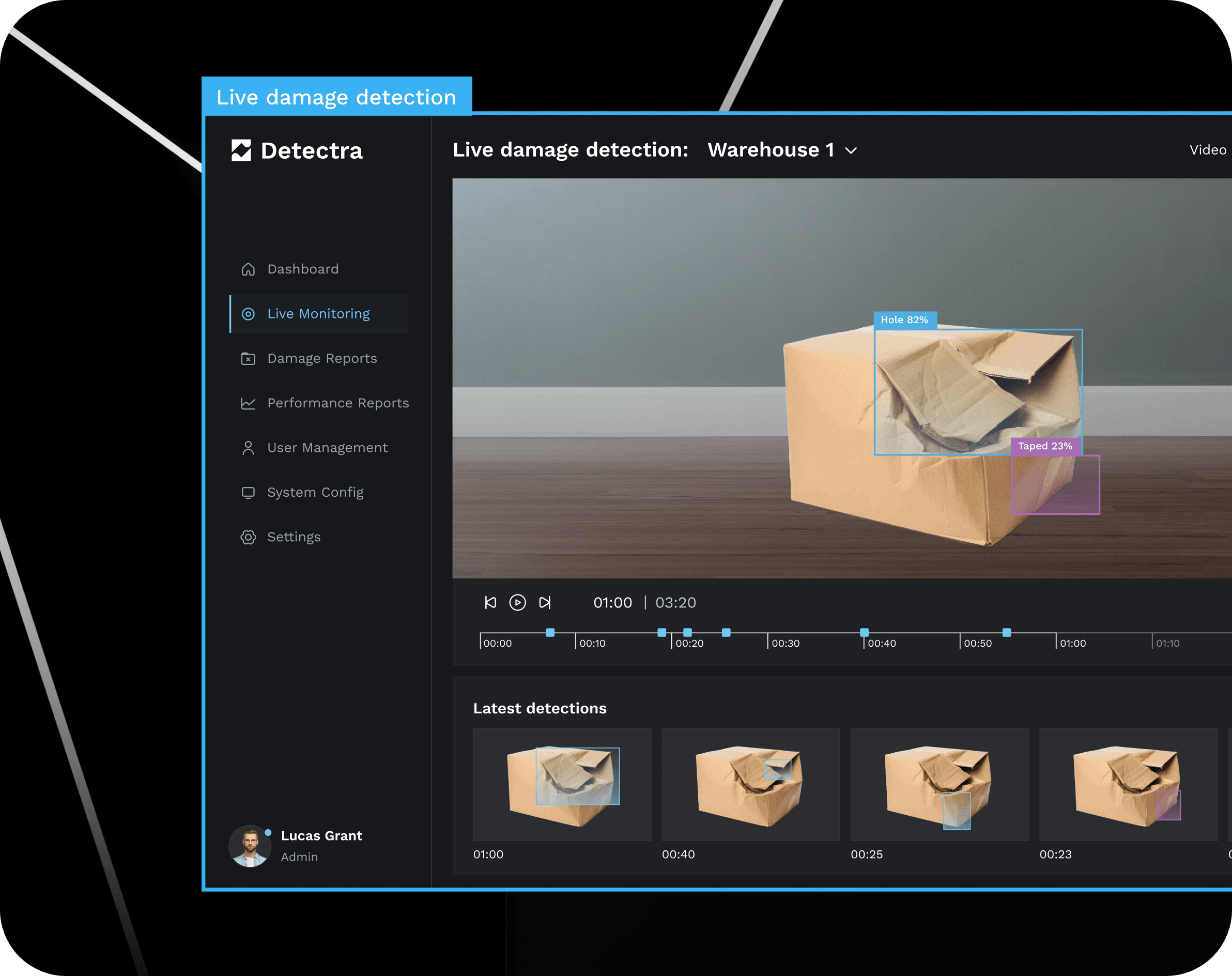
Task: Skip to previous detection
Action: (x=490, y=602)
